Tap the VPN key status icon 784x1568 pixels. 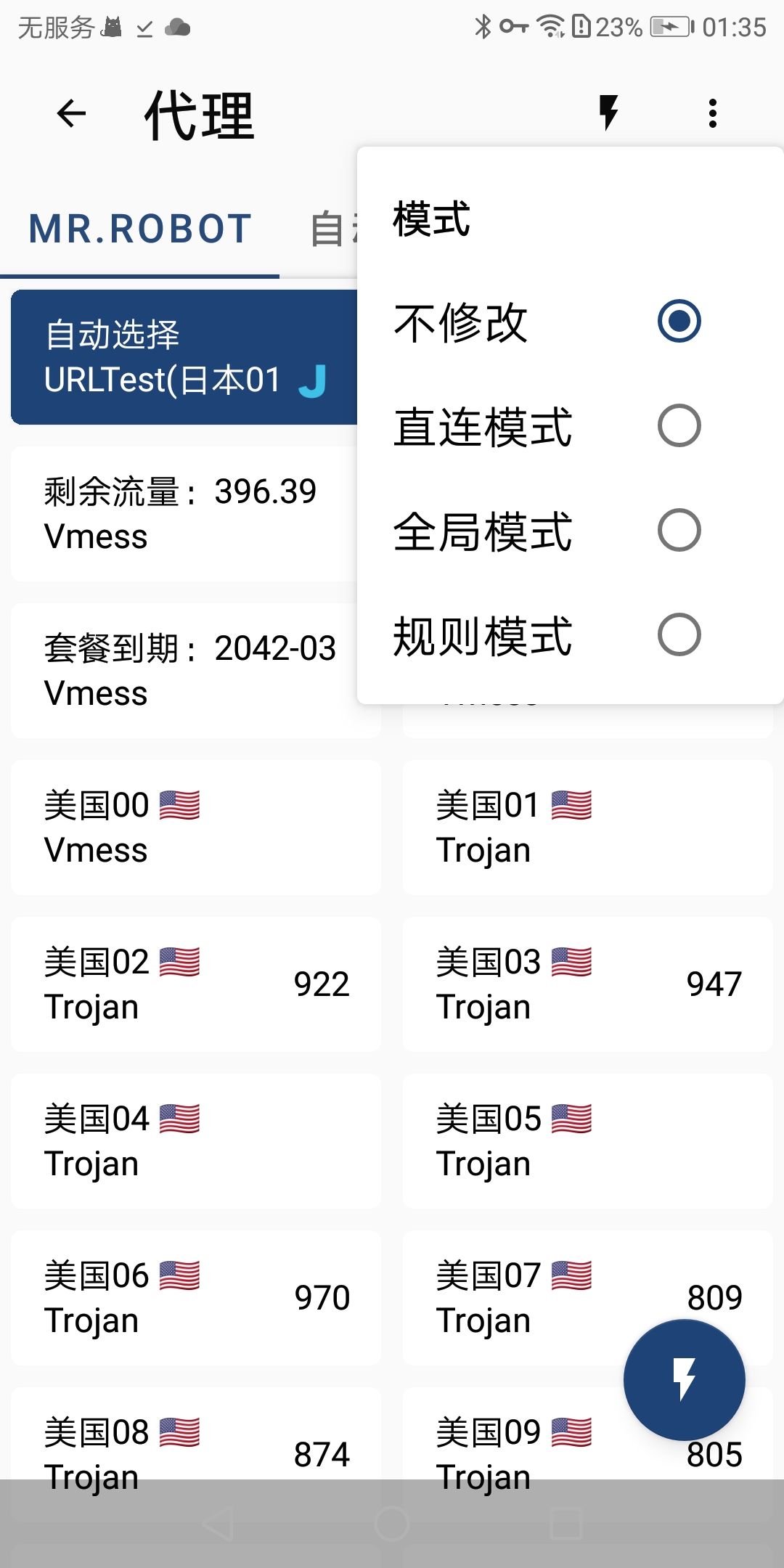(514, 27)
